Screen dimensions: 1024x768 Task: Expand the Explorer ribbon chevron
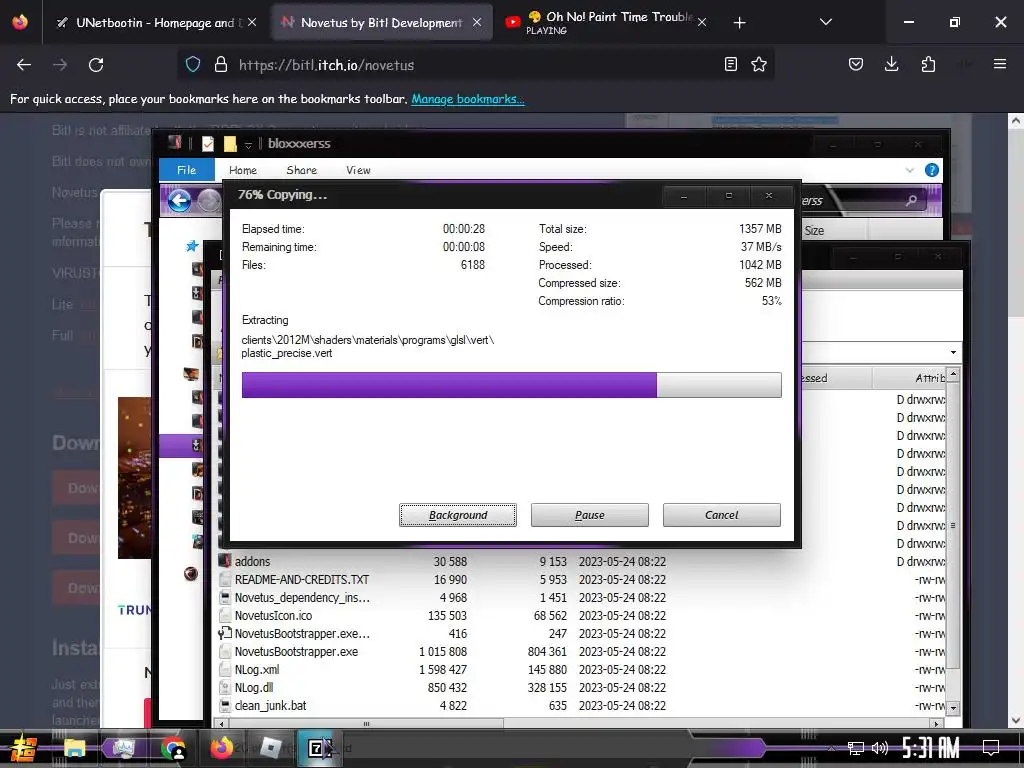click(910, 170)
